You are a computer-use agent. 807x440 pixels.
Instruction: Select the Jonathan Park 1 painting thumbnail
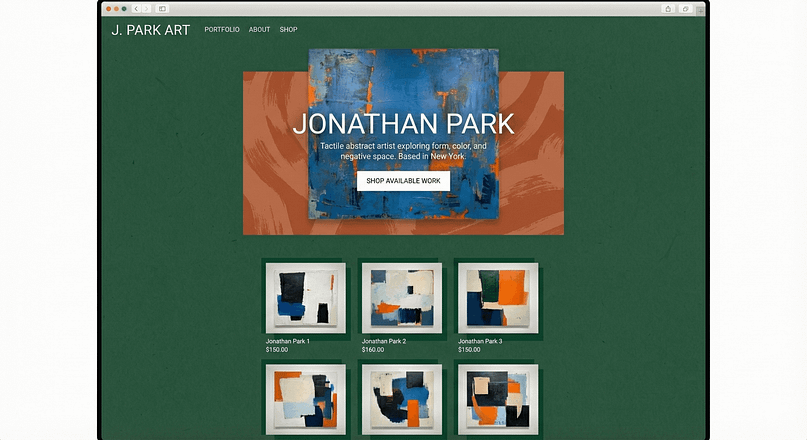pos(305,298)
